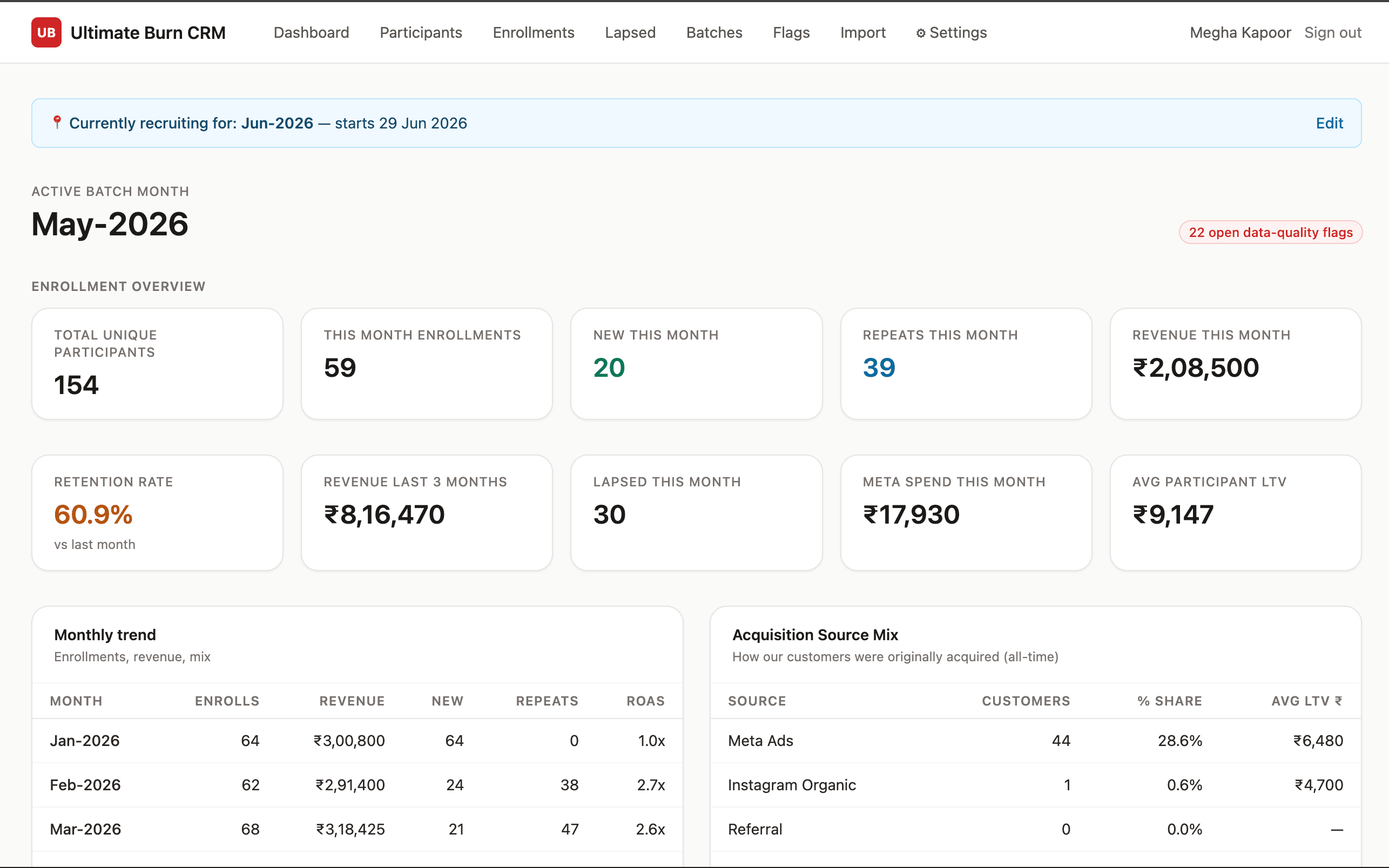Open the Flags page

coord(791,33)
